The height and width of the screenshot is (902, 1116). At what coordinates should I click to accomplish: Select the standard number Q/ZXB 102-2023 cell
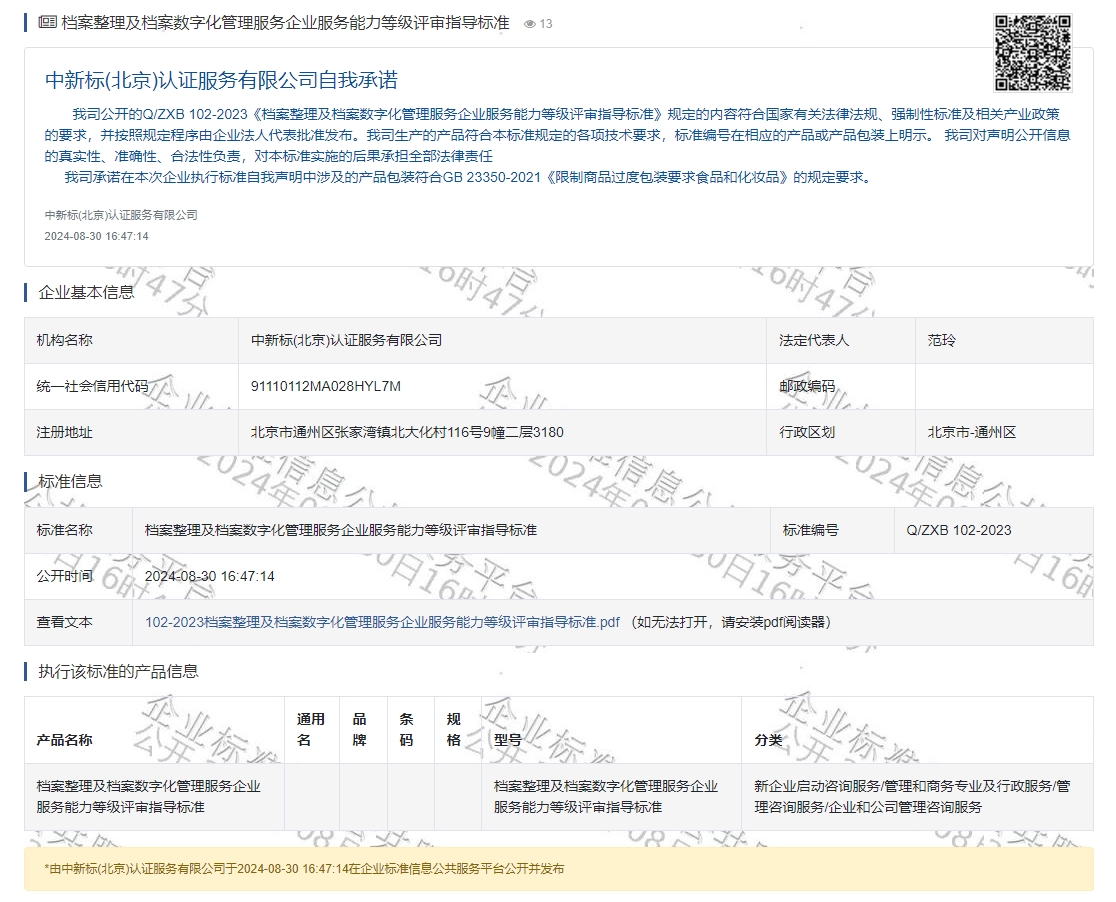[959, 530]
